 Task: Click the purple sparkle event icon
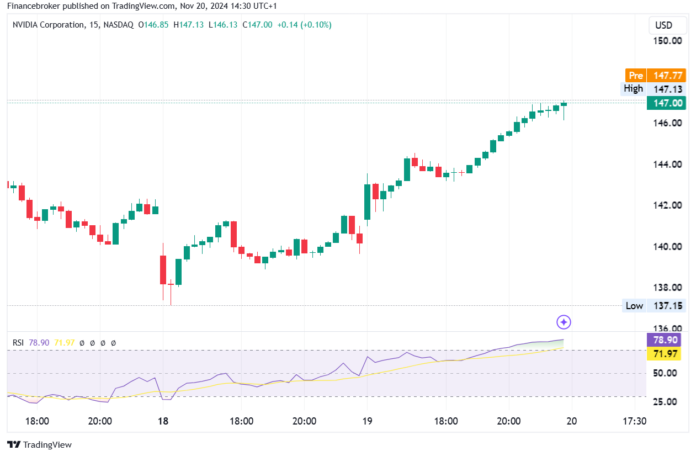(563, 322)
